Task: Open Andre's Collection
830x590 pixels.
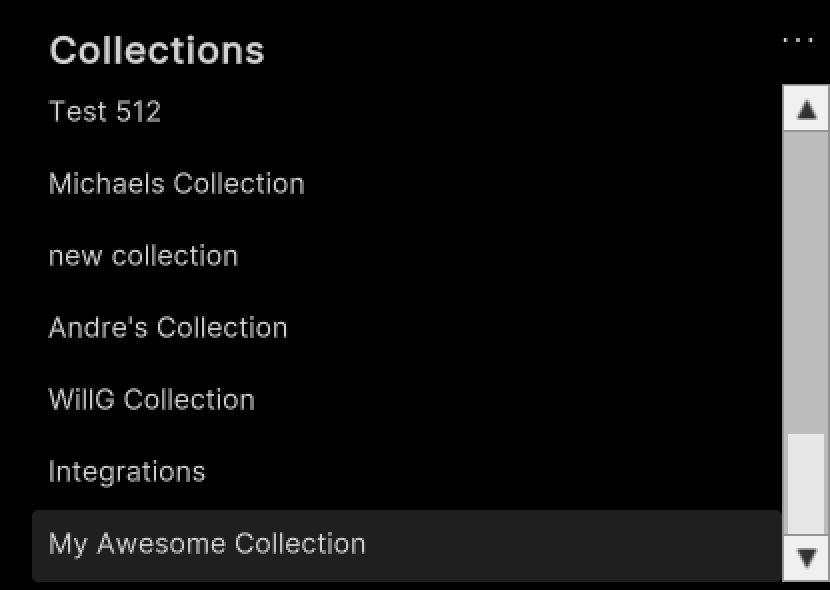Action: pos(167,327)
